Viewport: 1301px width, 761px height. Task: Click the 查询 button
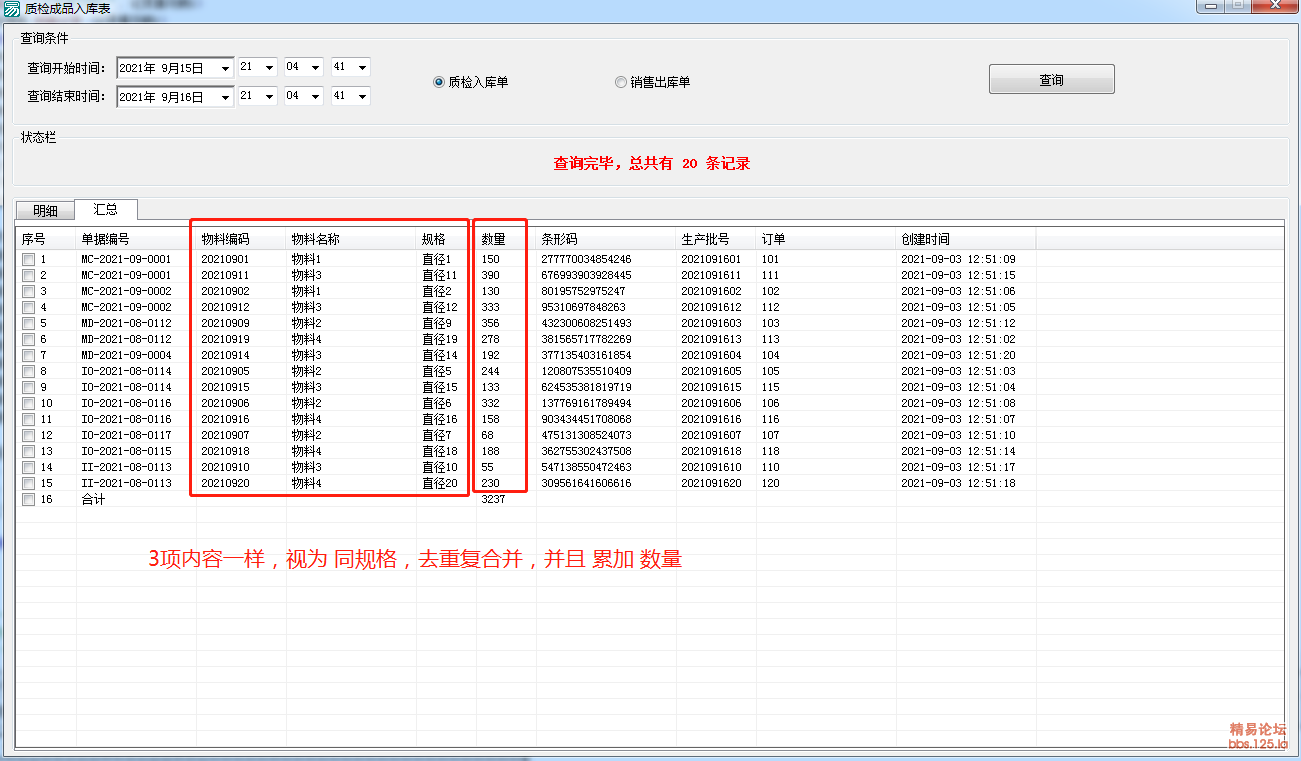click(1051, 79)
